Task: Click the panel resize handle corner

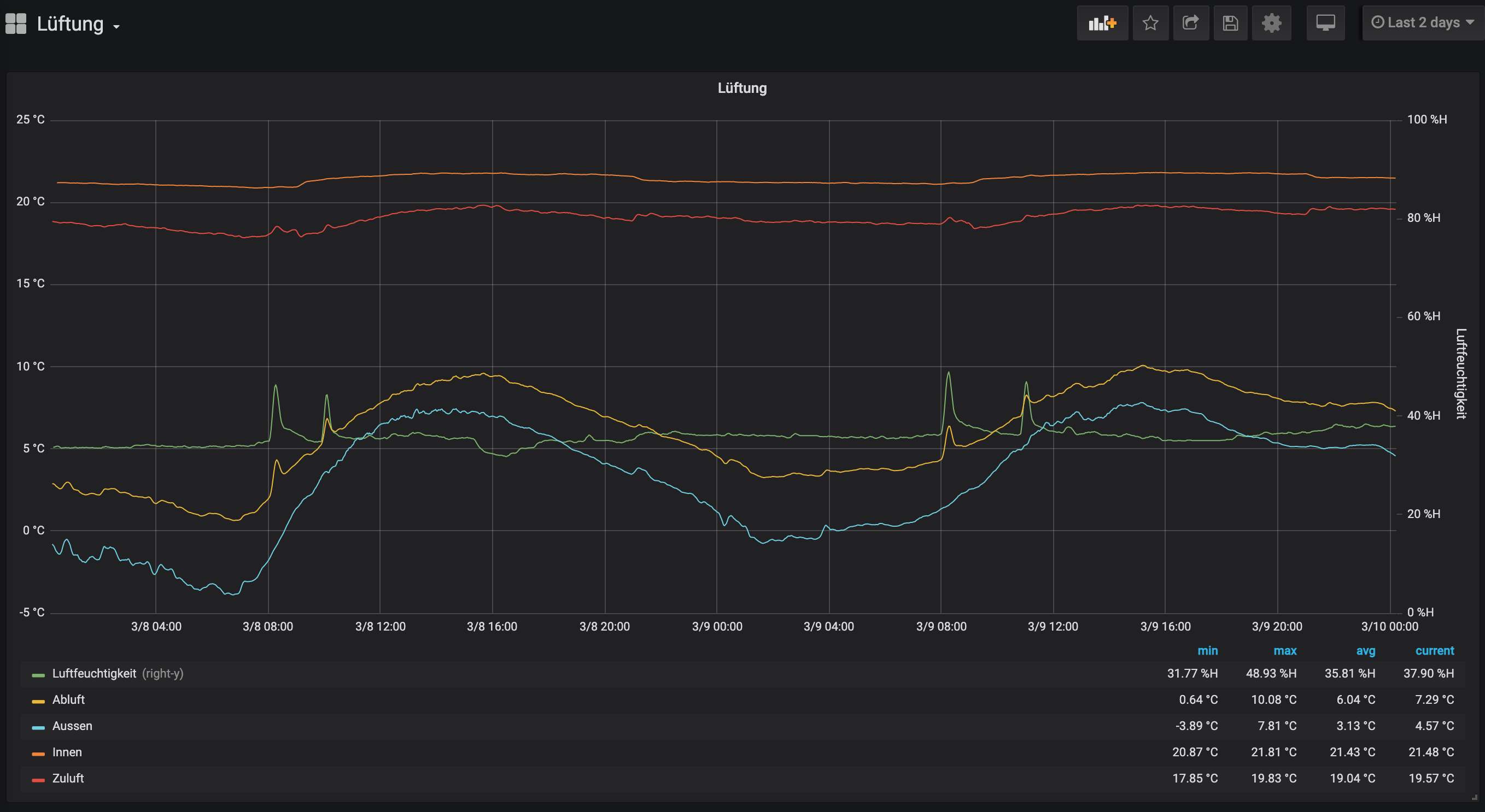Action: [1474, 798]
